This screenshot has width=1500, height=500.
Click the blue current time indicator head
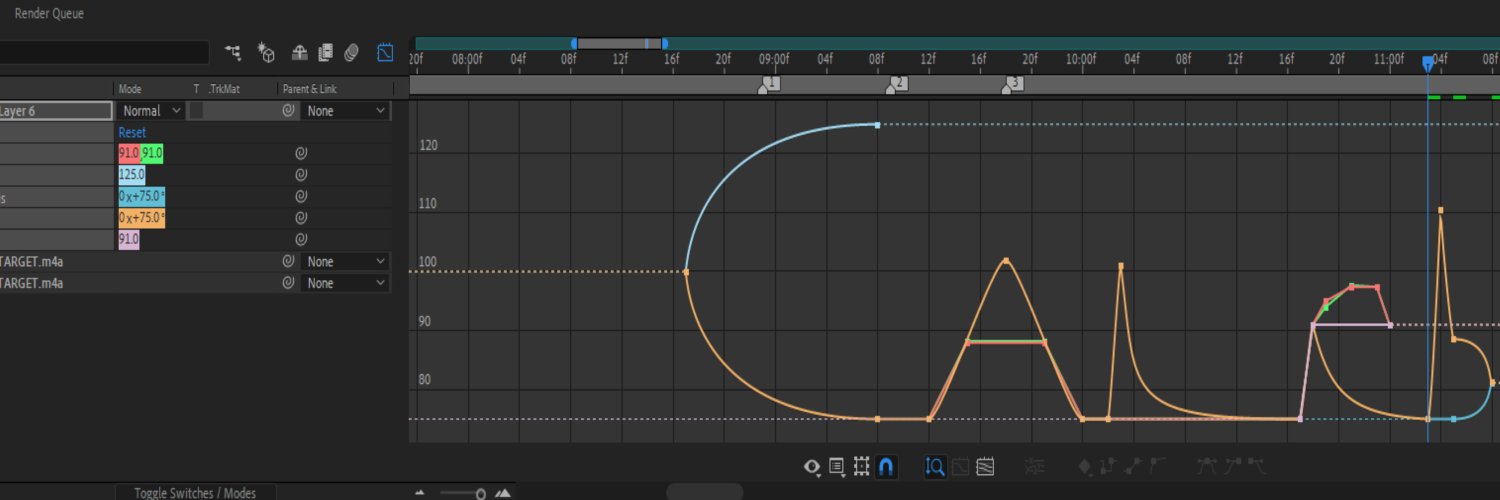1427,63
